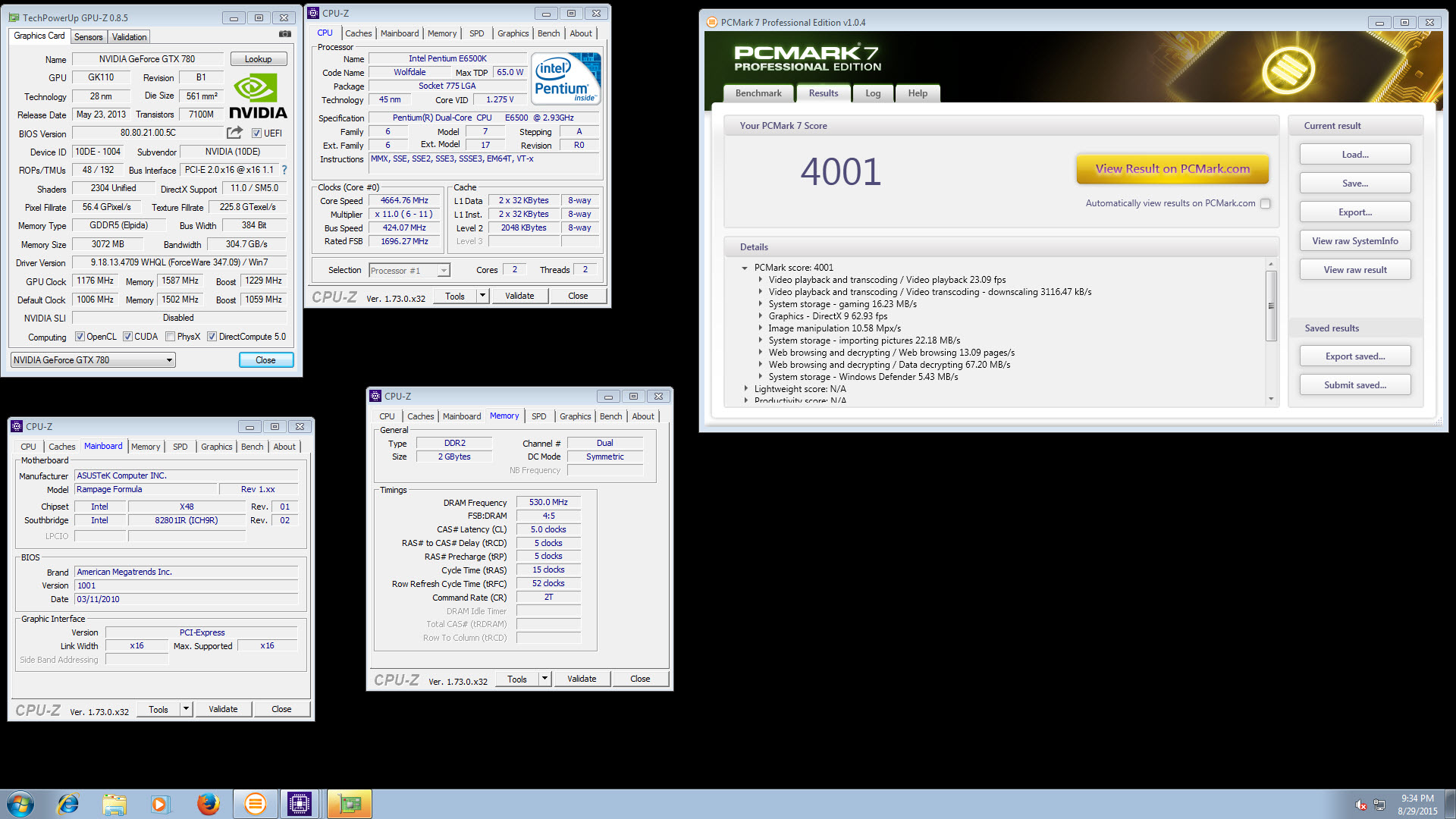Switch to PCMark 7 taskbar icon
The height and width of the screenshot is (819, 1456).
coord(256,804)
